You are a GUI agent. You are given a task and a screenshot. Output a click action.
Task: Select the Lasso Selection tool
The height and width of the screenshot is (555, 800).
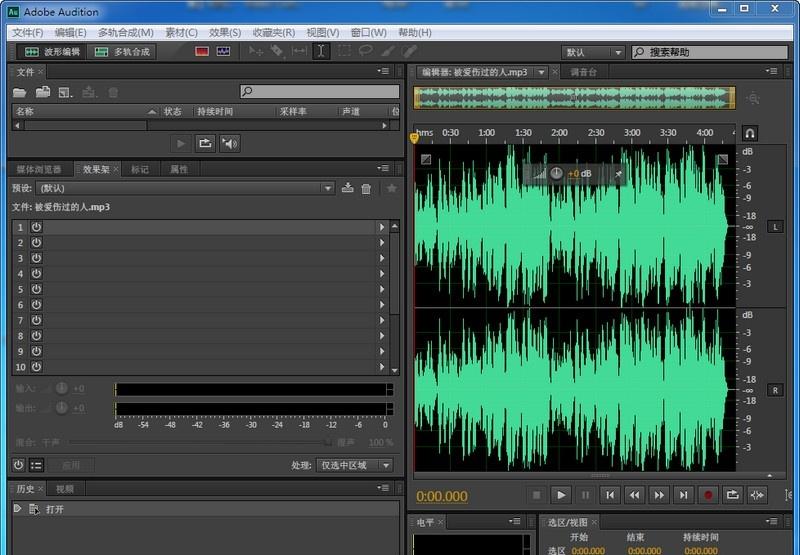(365, 51)
